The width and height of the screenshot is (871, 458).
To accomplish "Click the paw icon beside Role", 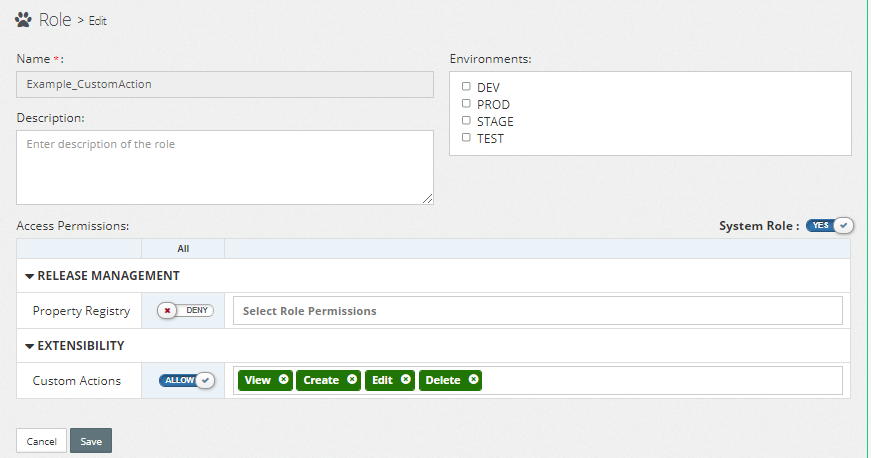I will tap(24, 19).
